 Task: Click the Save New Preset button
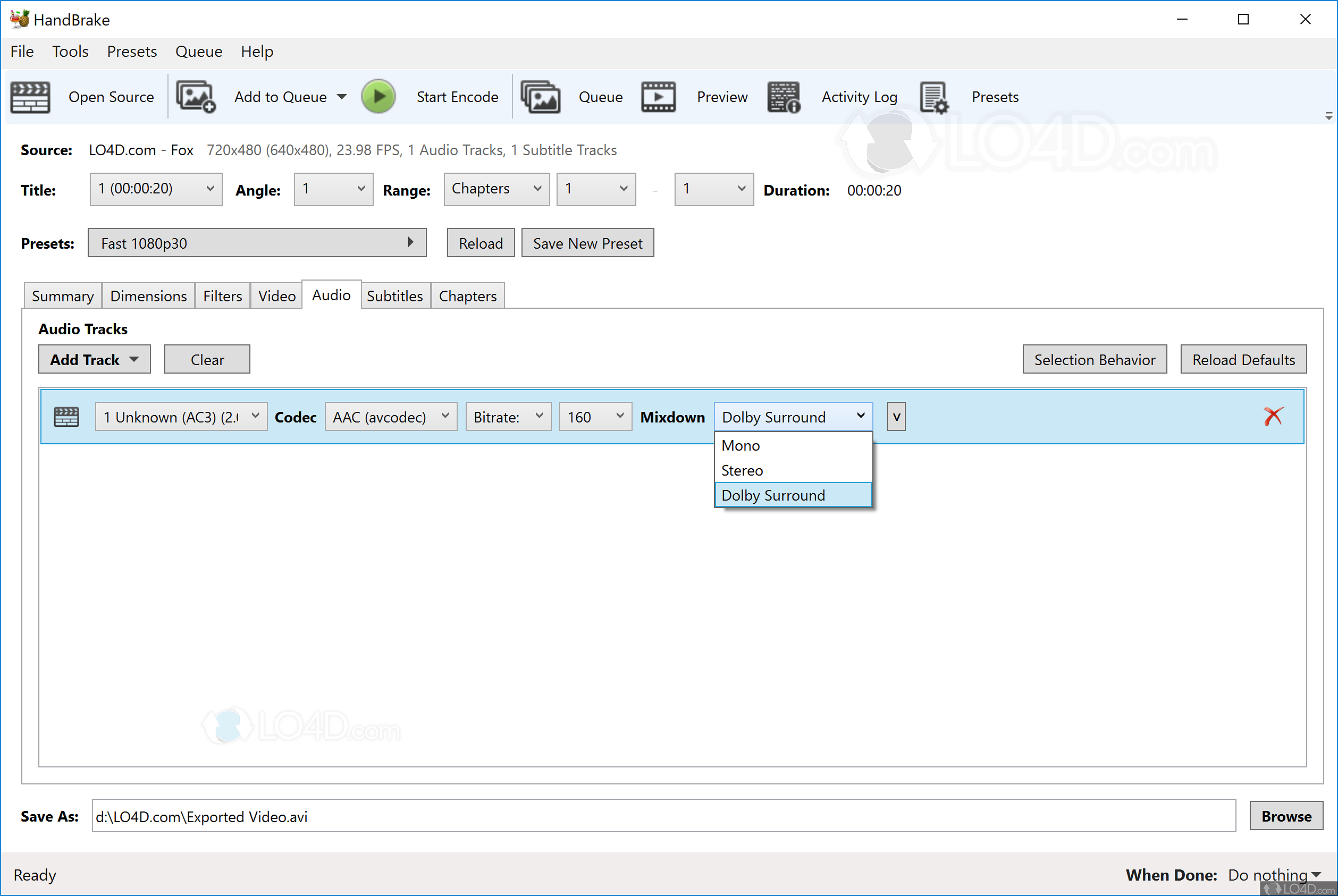pos(587,242)
